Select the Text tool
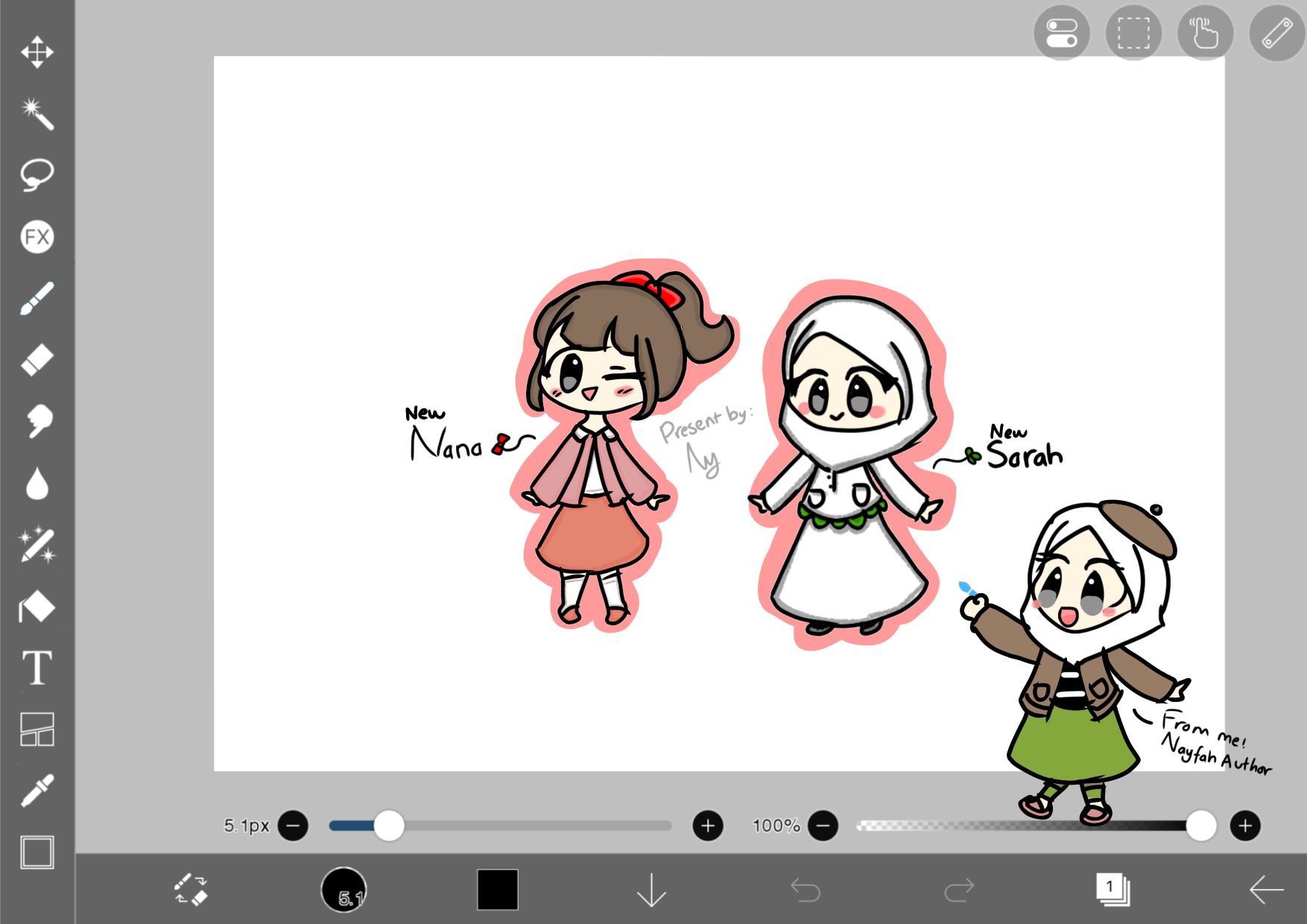This screenshot has width=1307, height=924. pyautogui.click(x=38, y=669)
